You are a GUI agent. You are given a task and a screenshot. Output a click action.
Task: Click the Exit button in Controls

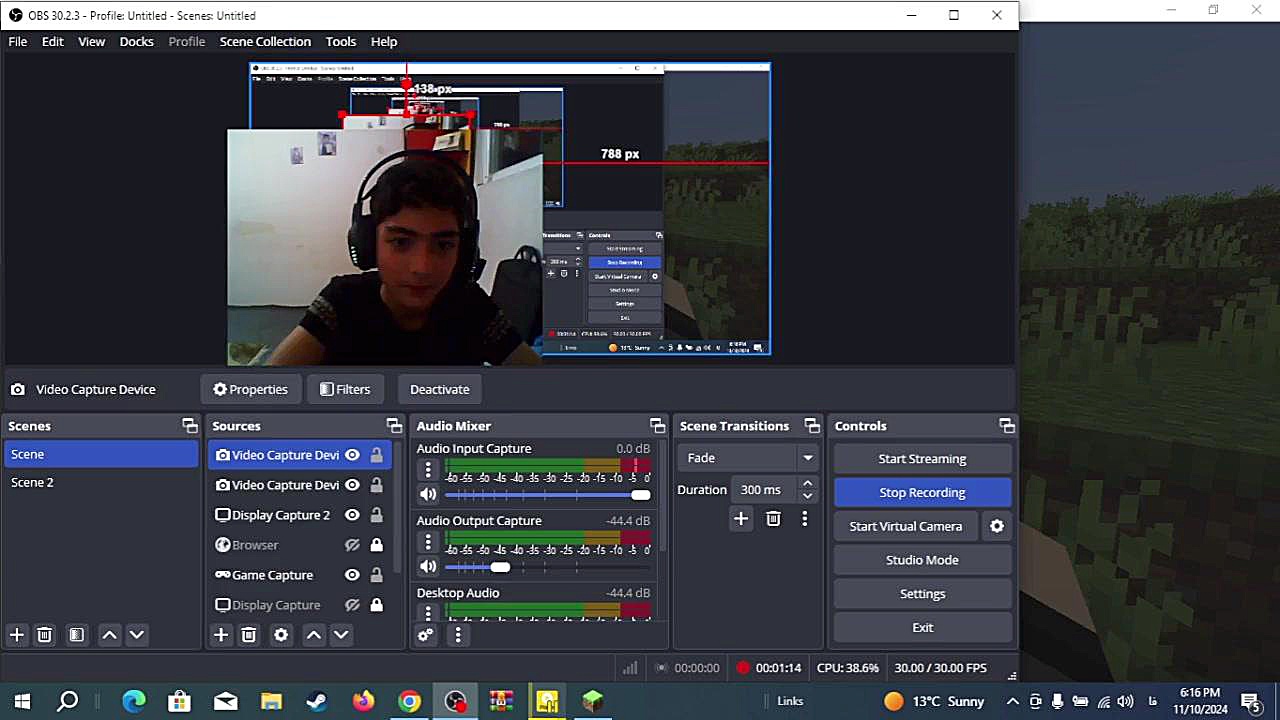(922, 628)
